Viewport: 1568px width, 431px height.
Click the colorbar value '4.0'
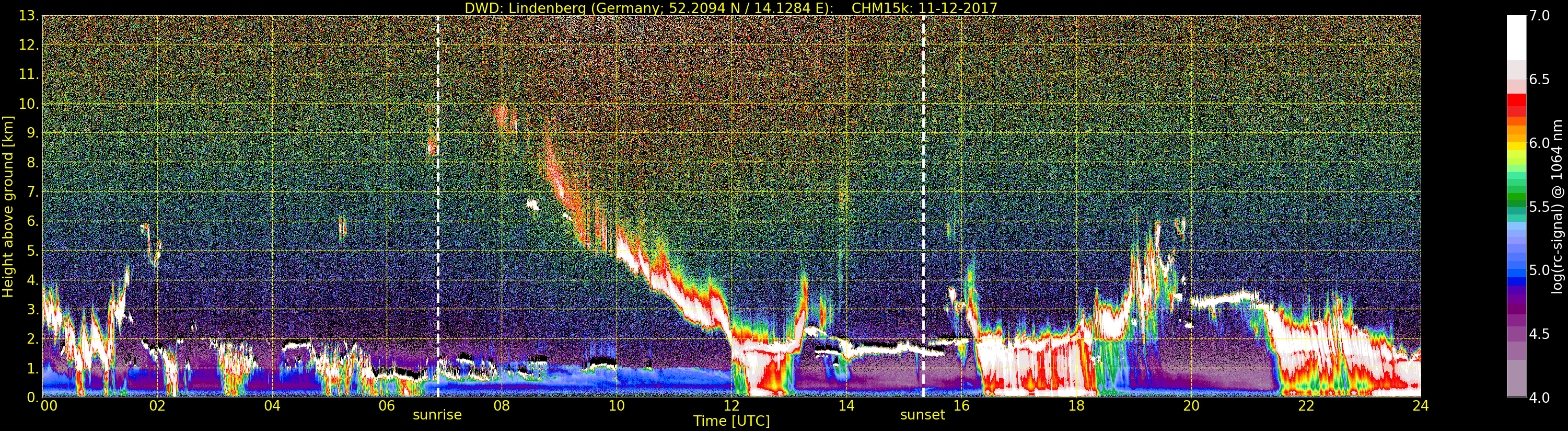point(1539,398)
